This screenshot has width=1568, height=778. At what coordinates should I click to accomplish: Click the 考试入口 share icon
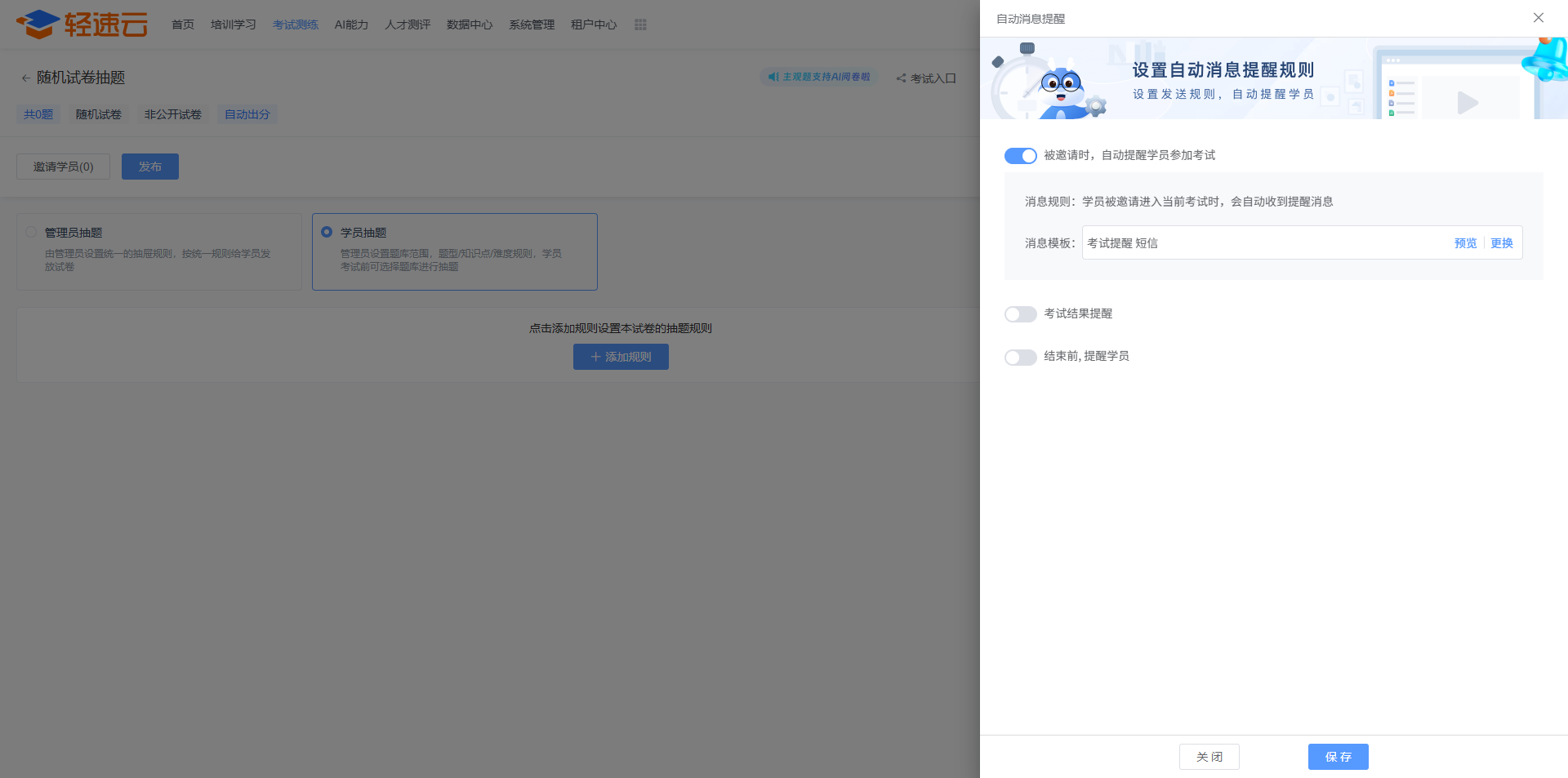pyautogui.click(x=901, y=78)
